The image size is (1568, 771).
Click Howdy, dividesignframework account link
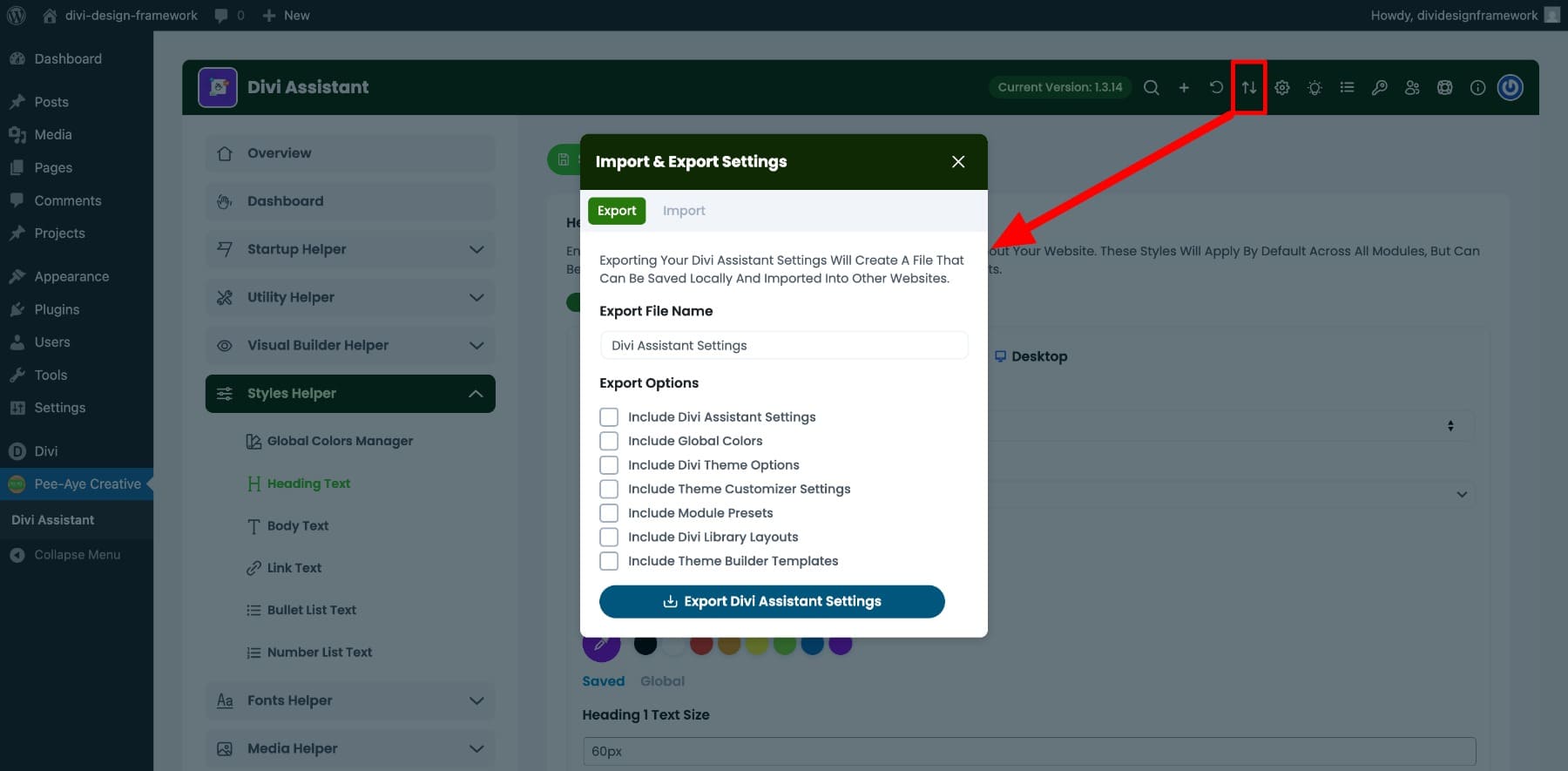pos(1465,15)
